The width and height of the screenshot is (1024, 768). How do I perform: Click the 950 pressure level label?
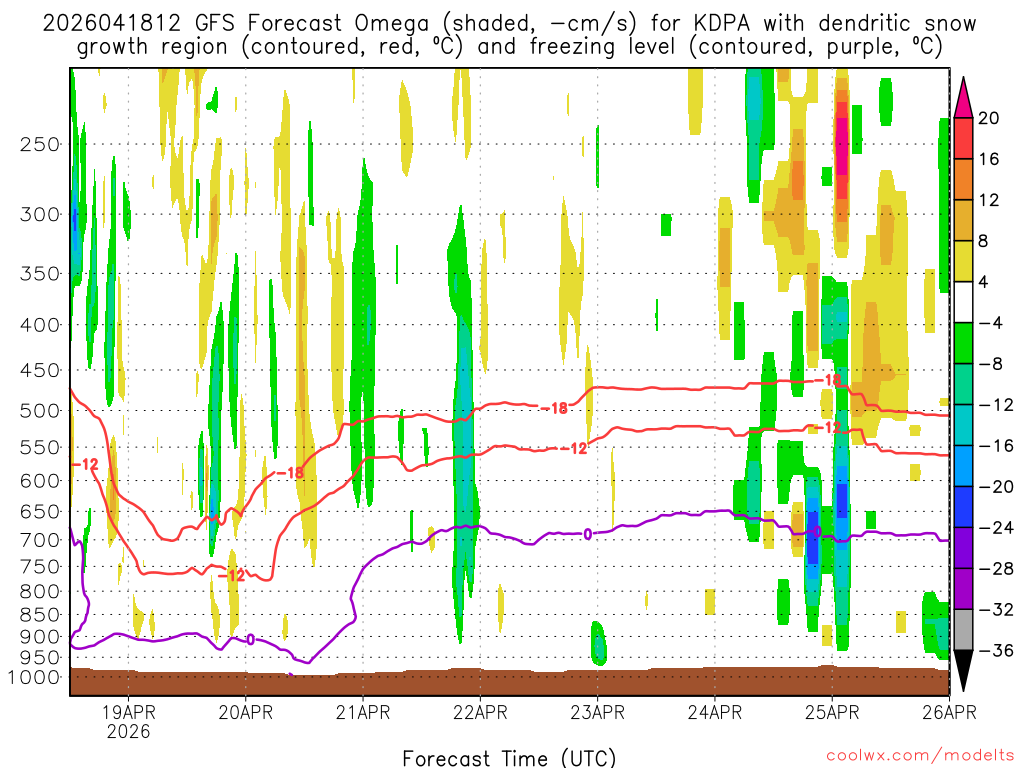click(40, 658)
